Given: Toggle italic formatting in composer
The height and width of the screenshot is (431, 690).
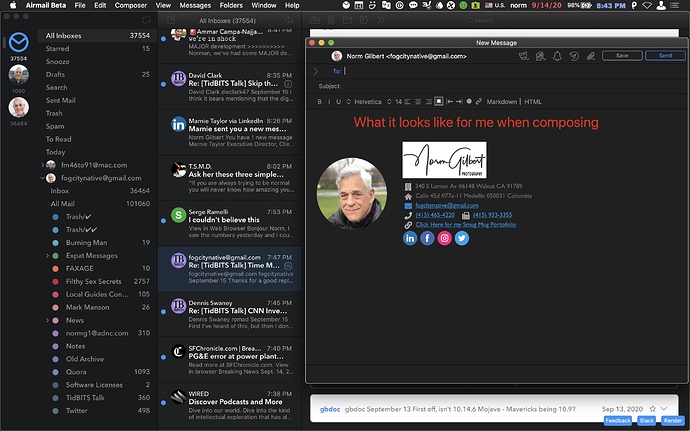Looking at the screenshot, I should point(329,102).
